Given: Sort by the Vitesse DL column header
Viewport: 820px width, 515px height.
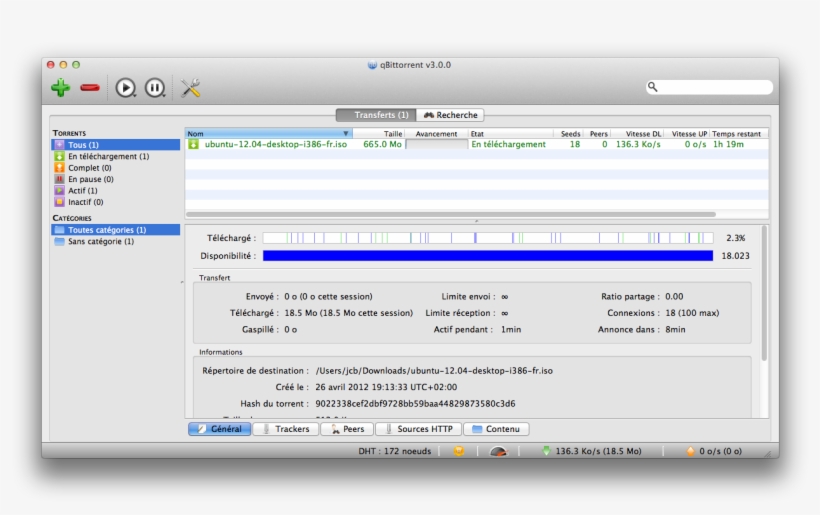Looking at the screenshot, I should coord(637,134).
